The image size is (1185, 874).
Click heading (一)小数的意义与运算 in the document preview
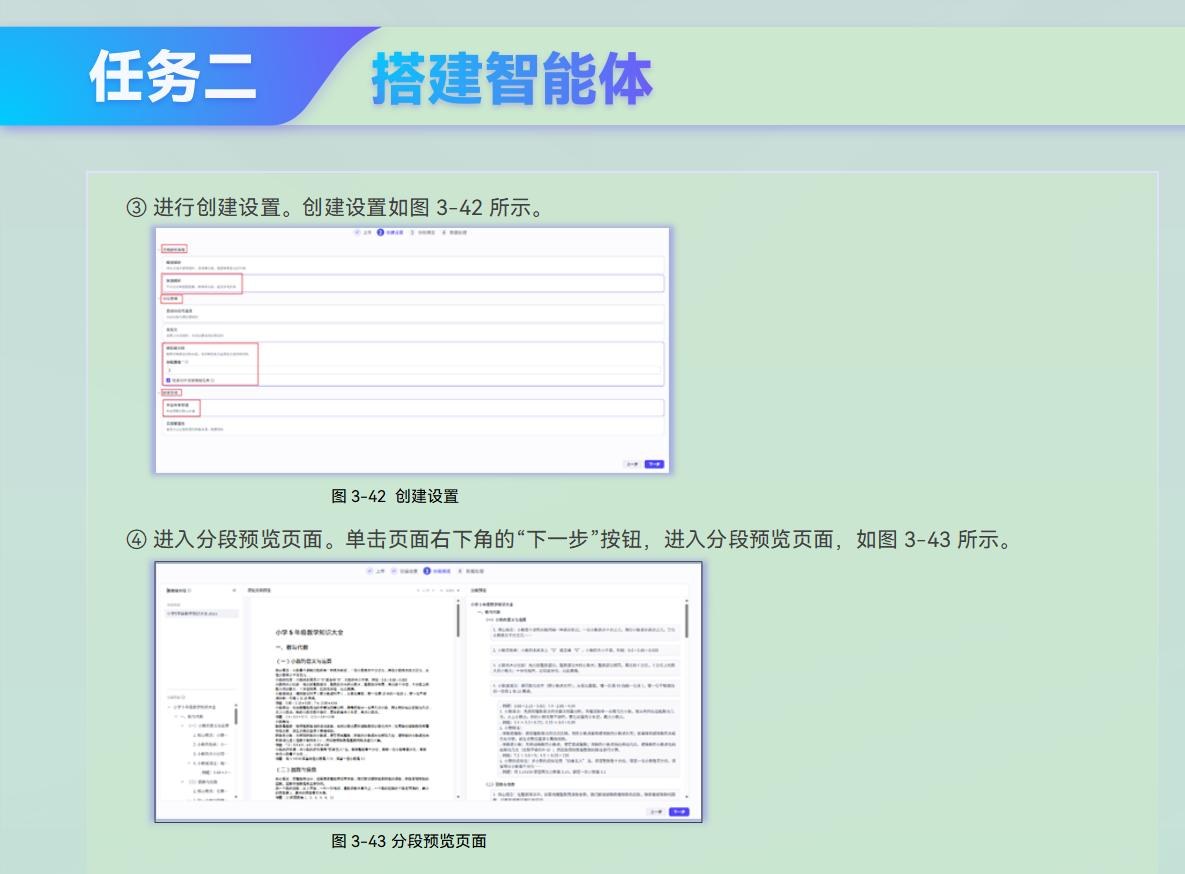303,661
